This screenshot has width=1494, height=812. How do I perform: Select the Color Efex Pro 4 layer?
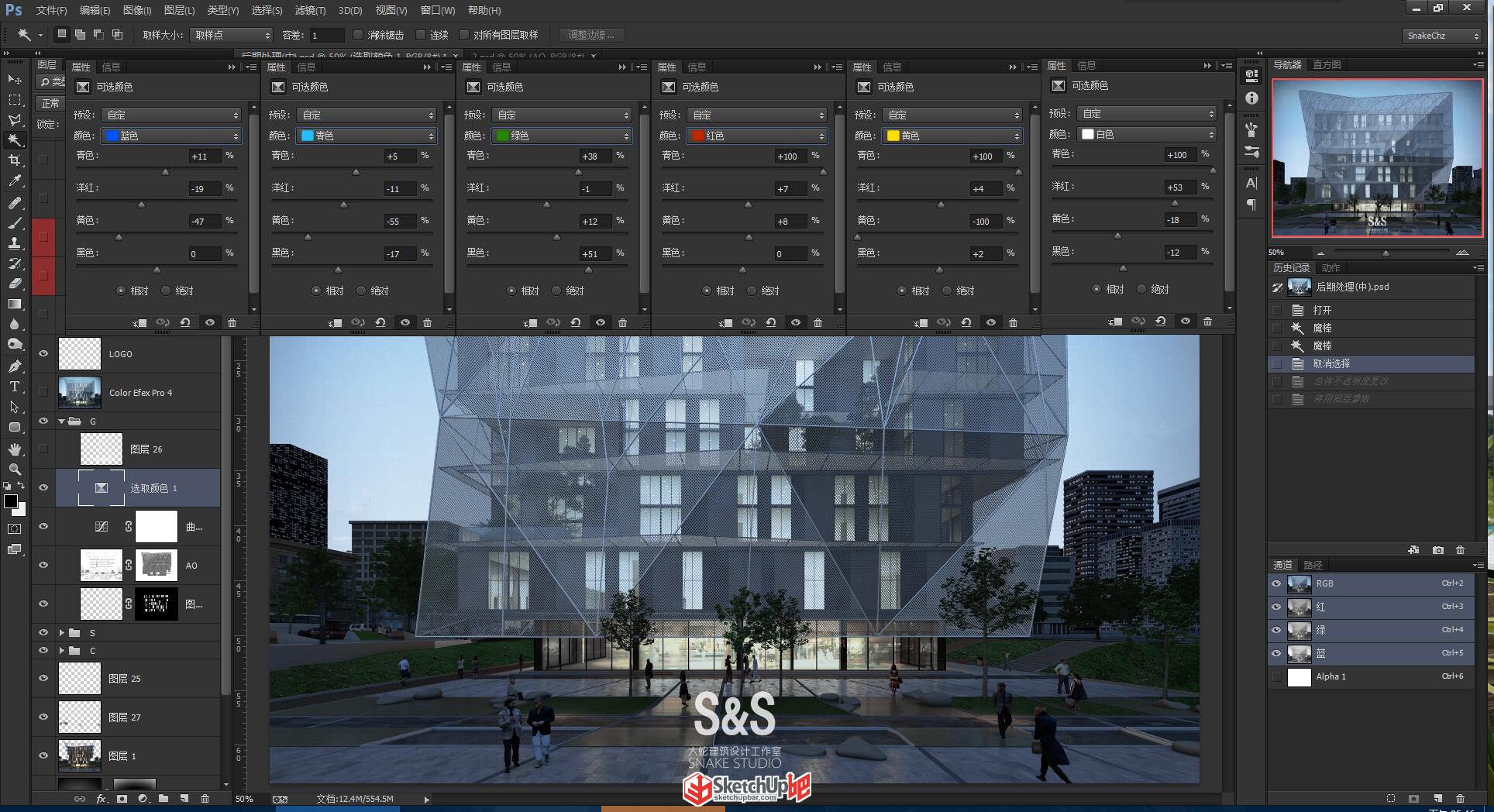click(x=138, y=393)
